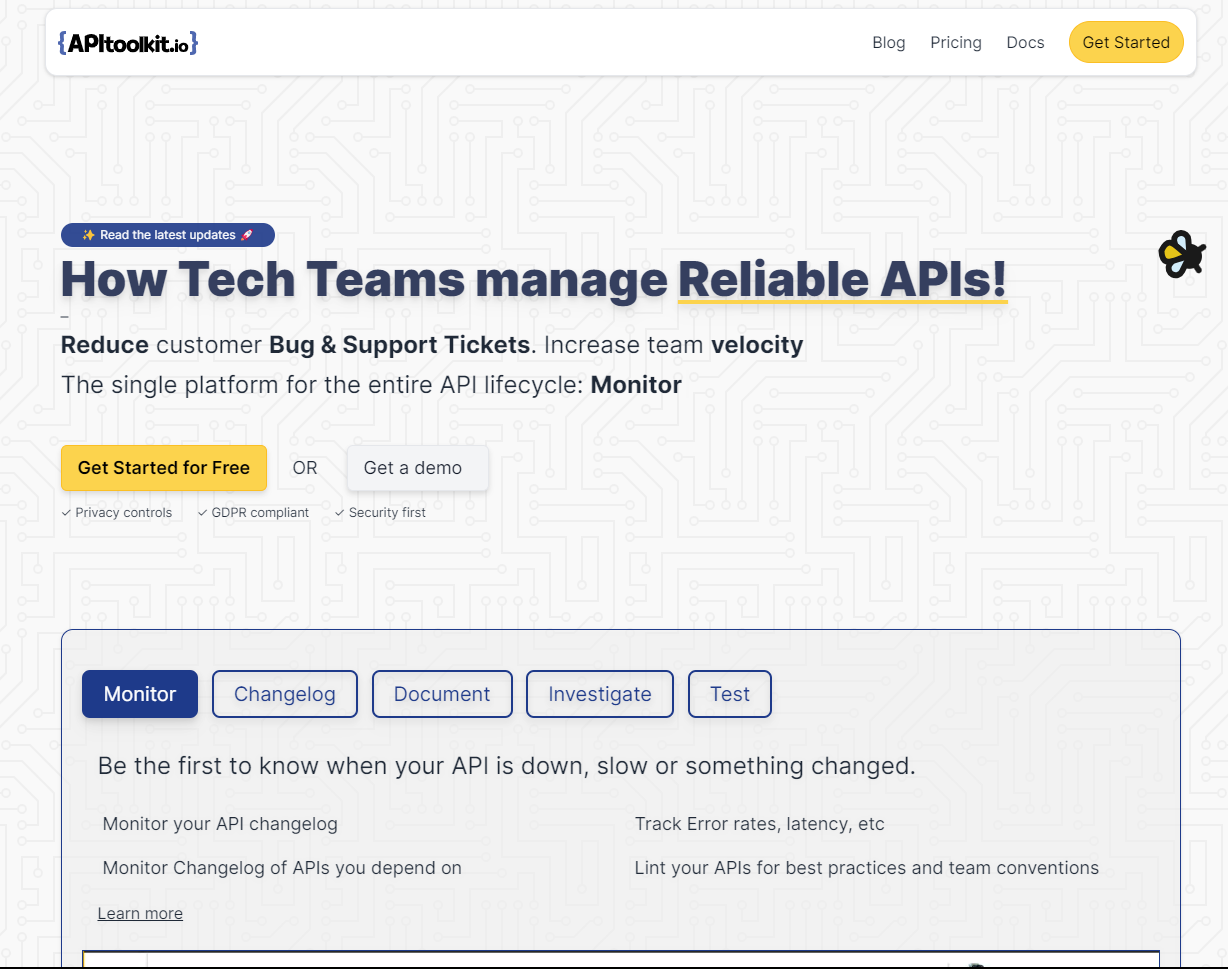Click the checkmark beside Security first
Image resolution: width=1228 pixels, height=969 pixels.
coord(340,512)
